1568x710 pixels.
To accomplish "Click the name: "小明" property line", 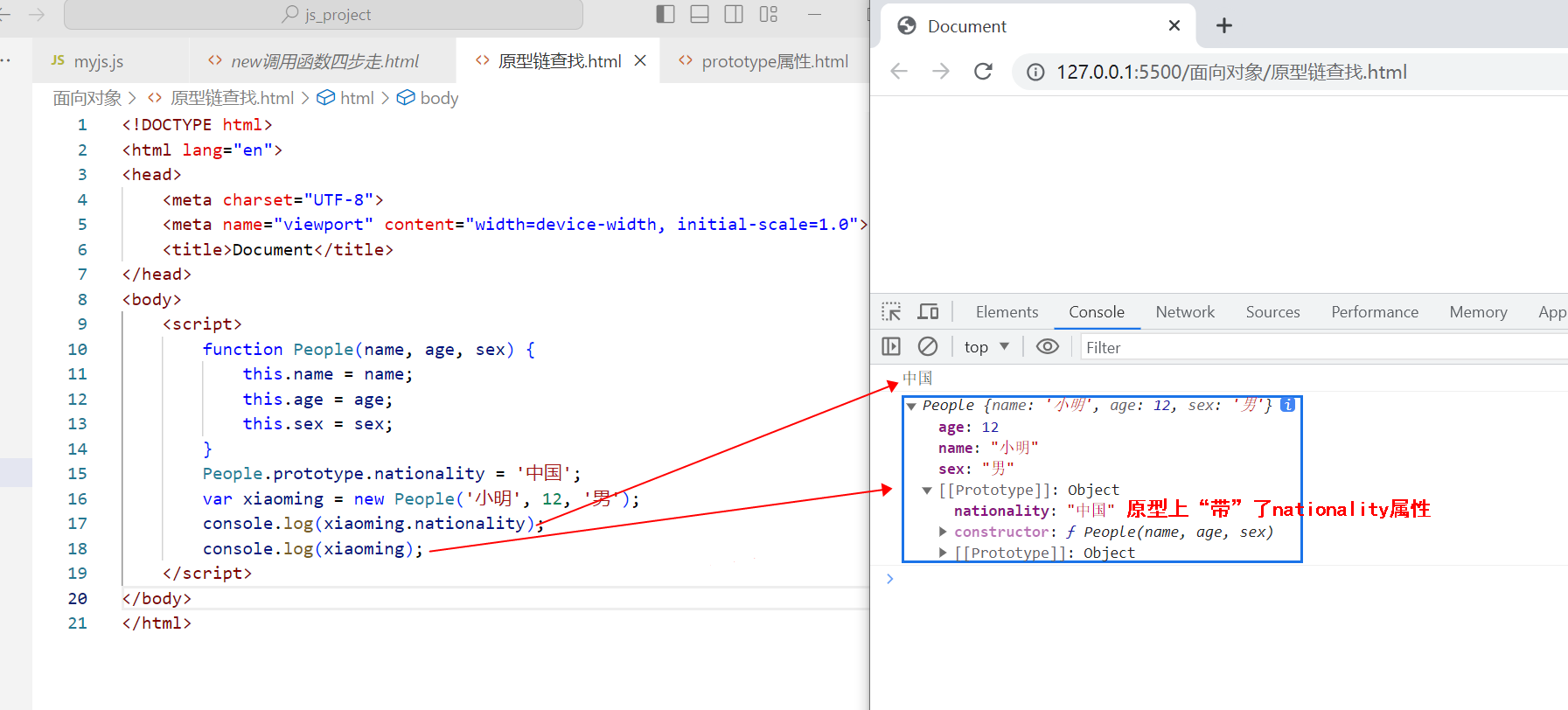I will pos(988,448).
